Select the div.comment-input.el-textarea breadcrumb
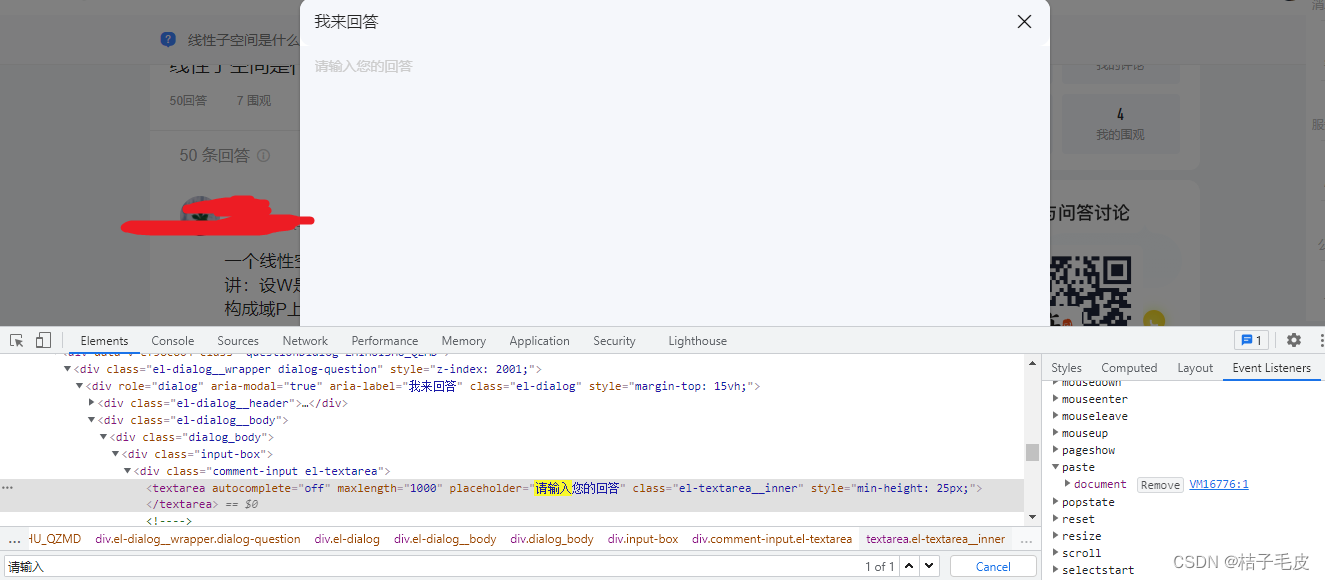 point(772,539)
